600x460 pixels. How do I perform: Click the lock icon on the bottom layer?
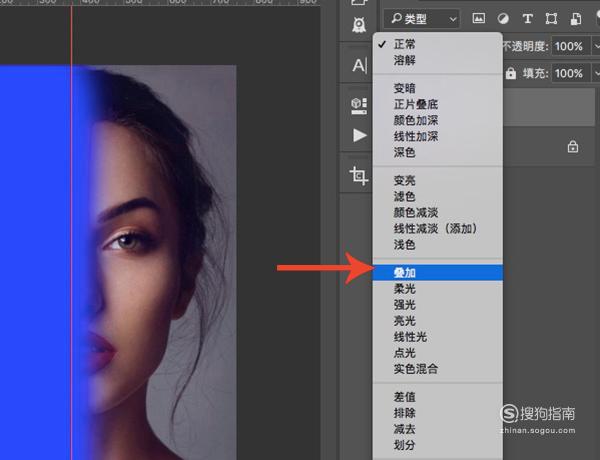pos(572,147)
